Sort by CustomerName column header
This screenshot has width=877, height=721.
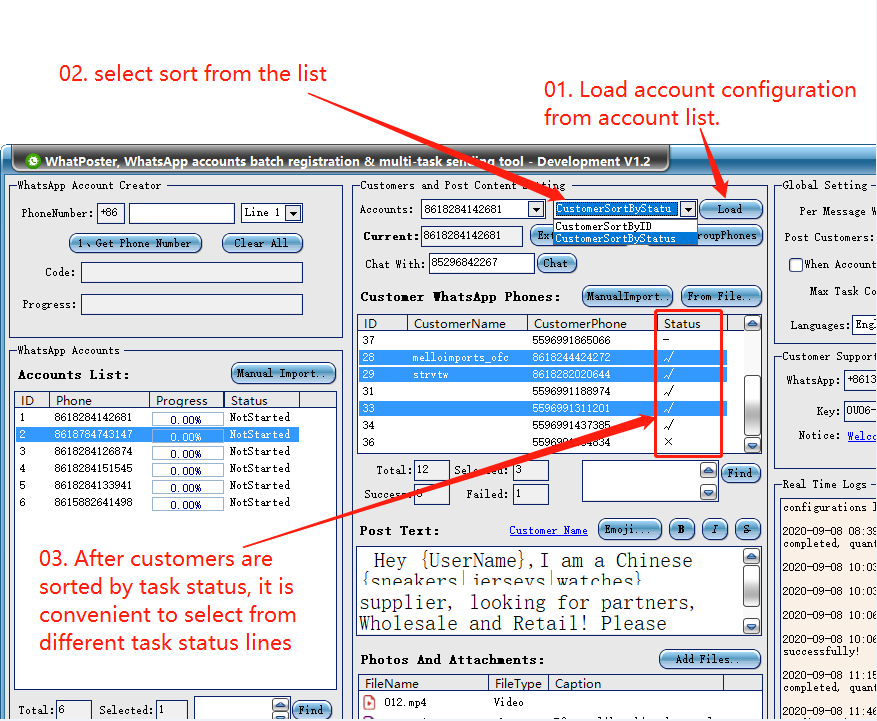(x=467, y=323)
